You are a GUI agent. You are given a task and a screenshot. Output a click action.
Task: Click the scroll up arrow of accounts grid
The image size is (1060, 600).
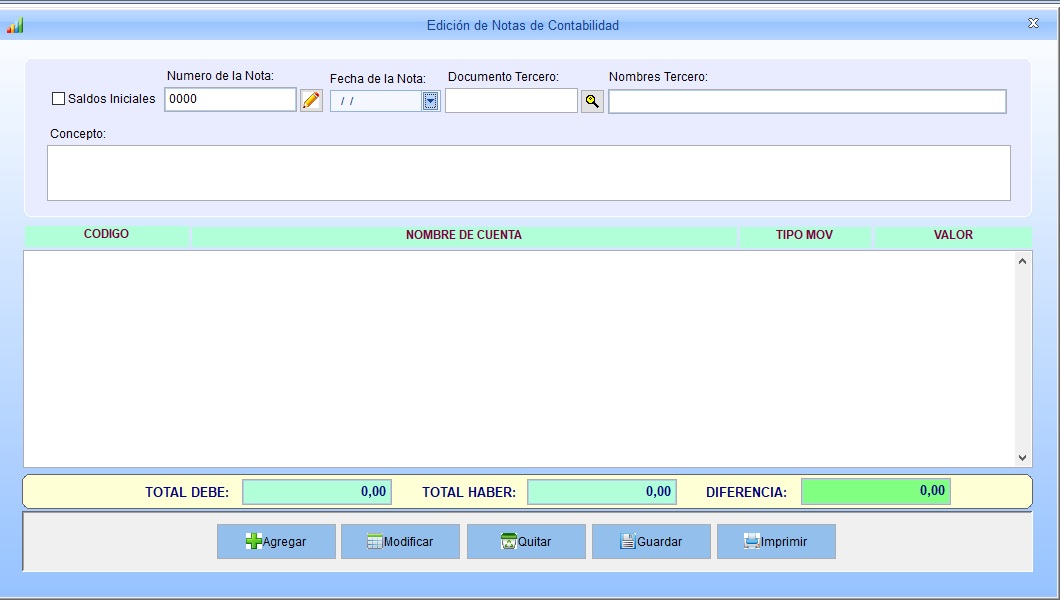[x=1022, y=261]
